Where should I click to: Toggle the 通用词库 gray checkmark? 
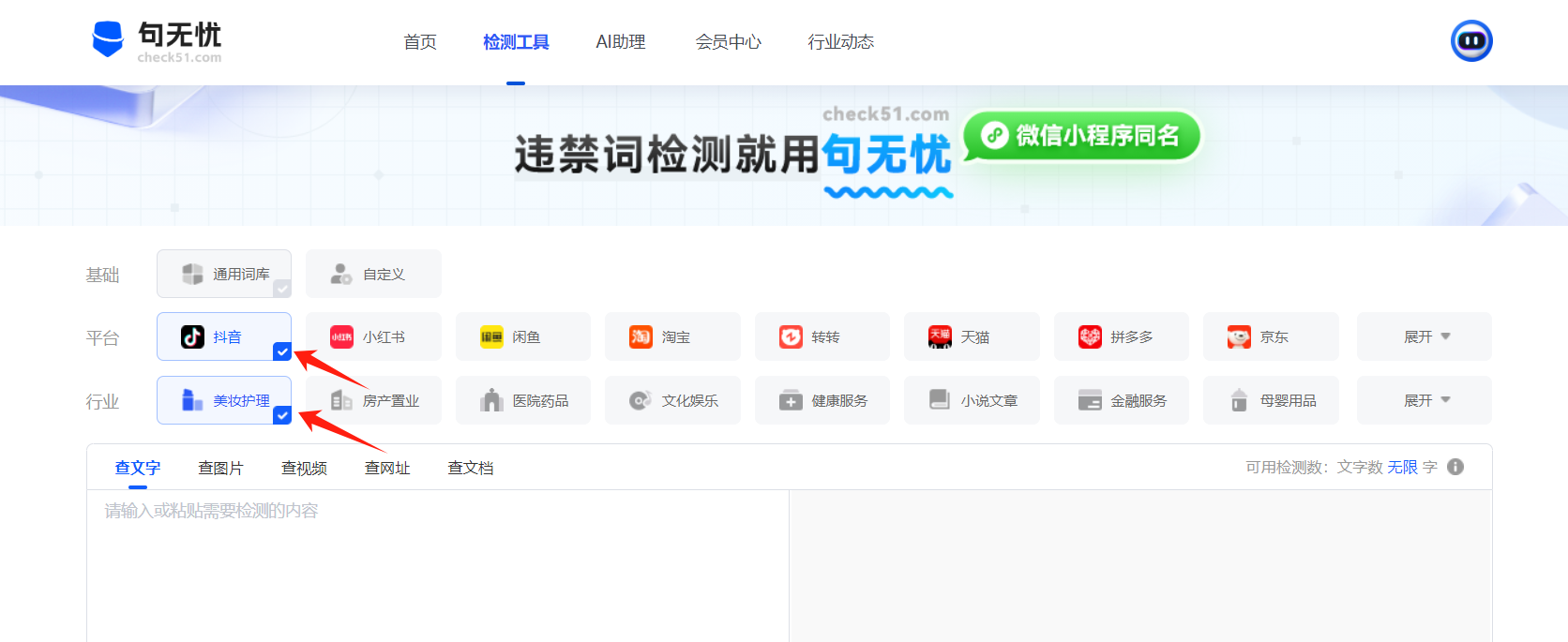point(282,289)
